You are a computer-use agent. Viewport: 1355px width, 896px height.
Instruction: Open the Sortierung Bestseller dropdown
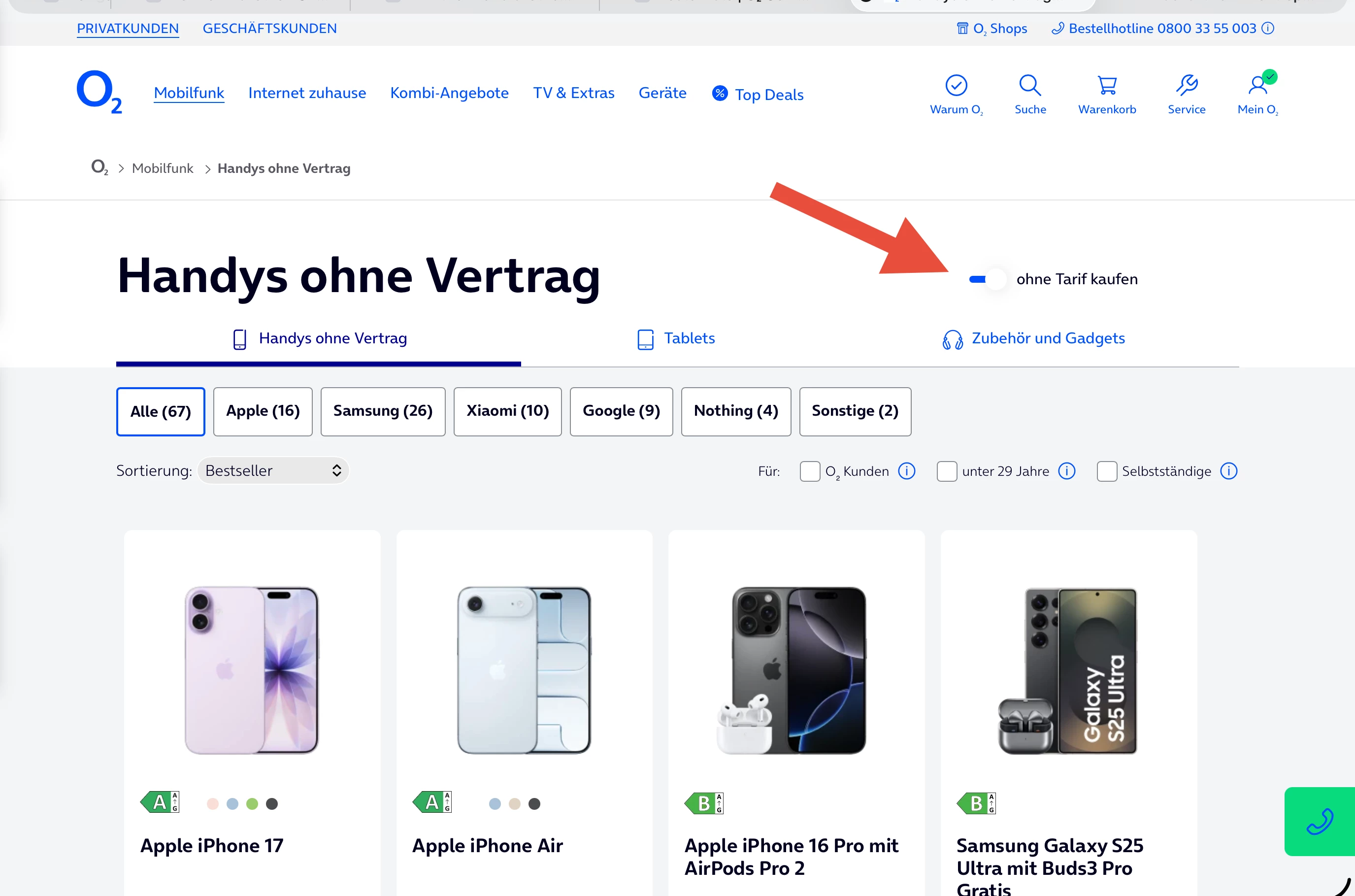click(273, 470)
